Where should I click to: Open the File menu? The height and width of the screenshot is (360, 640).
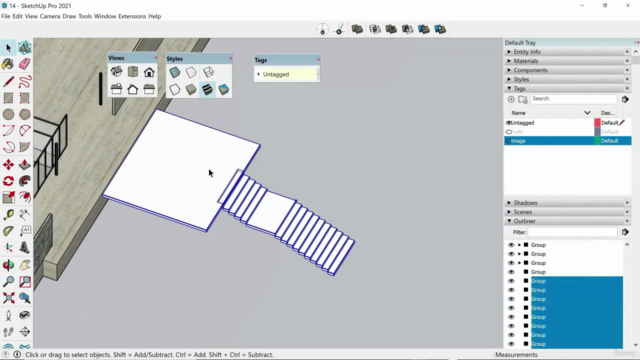click(6, 16)
